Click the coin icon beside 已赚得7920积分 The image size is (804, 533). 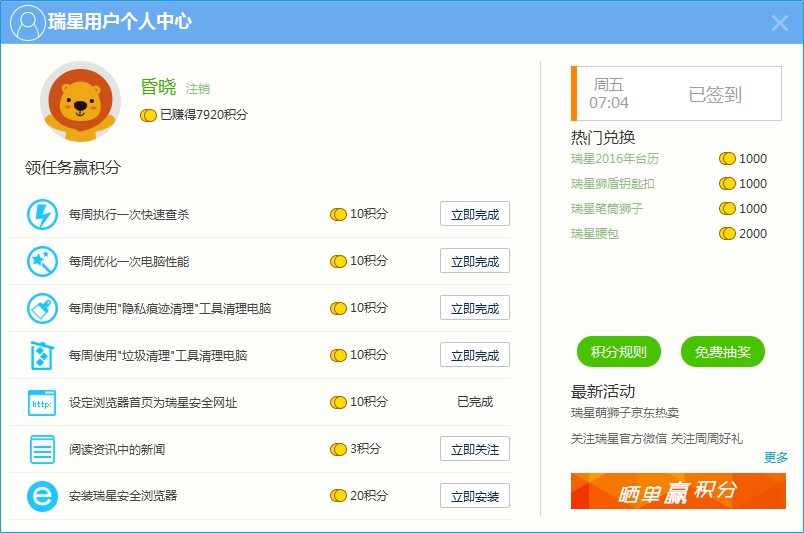point(148,115)
